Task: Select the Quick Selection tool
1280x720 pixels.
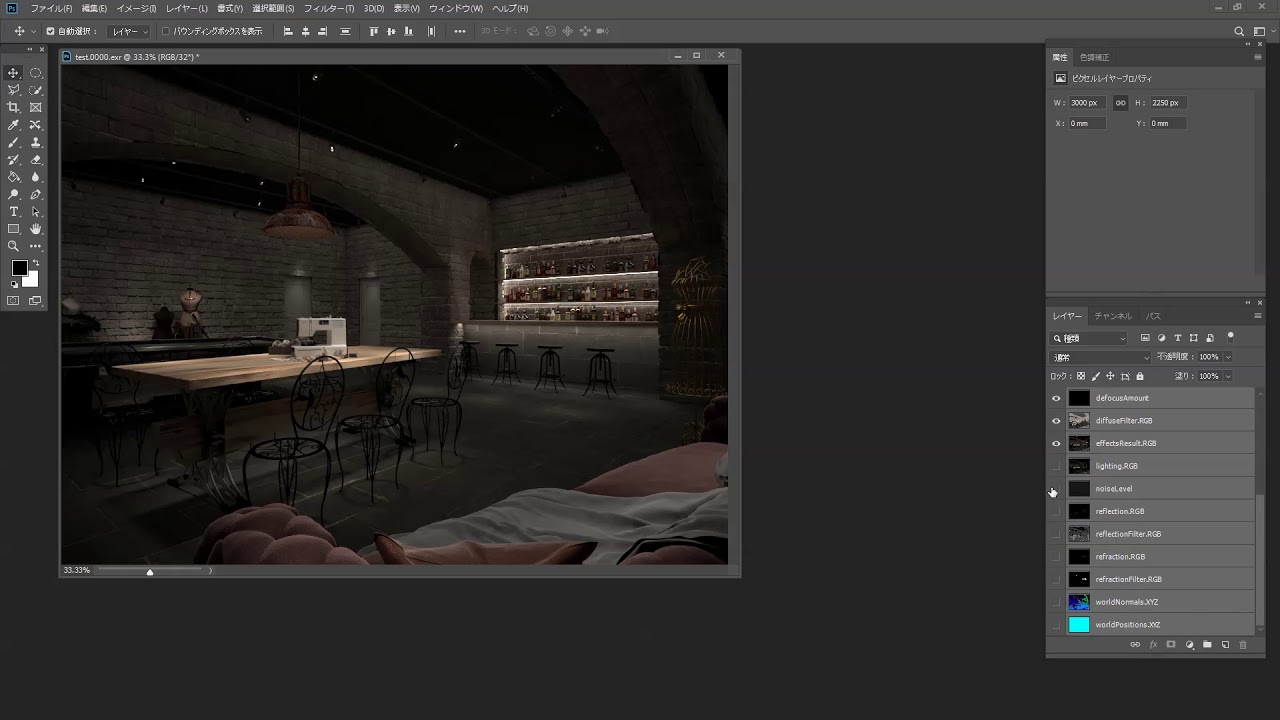Action: tap(36, 90)
